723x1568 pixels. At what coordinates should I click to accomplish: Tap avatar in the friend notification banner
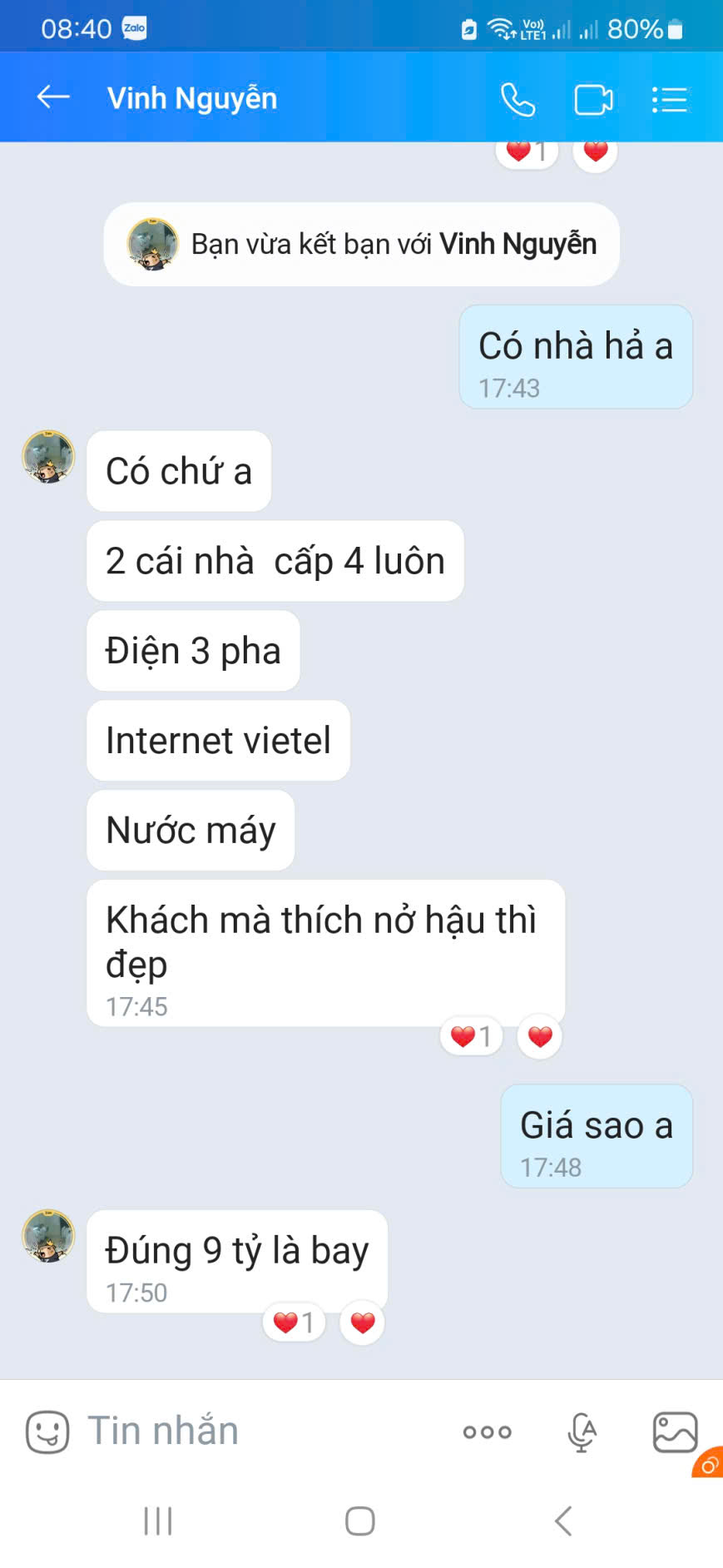coord(152,244)
